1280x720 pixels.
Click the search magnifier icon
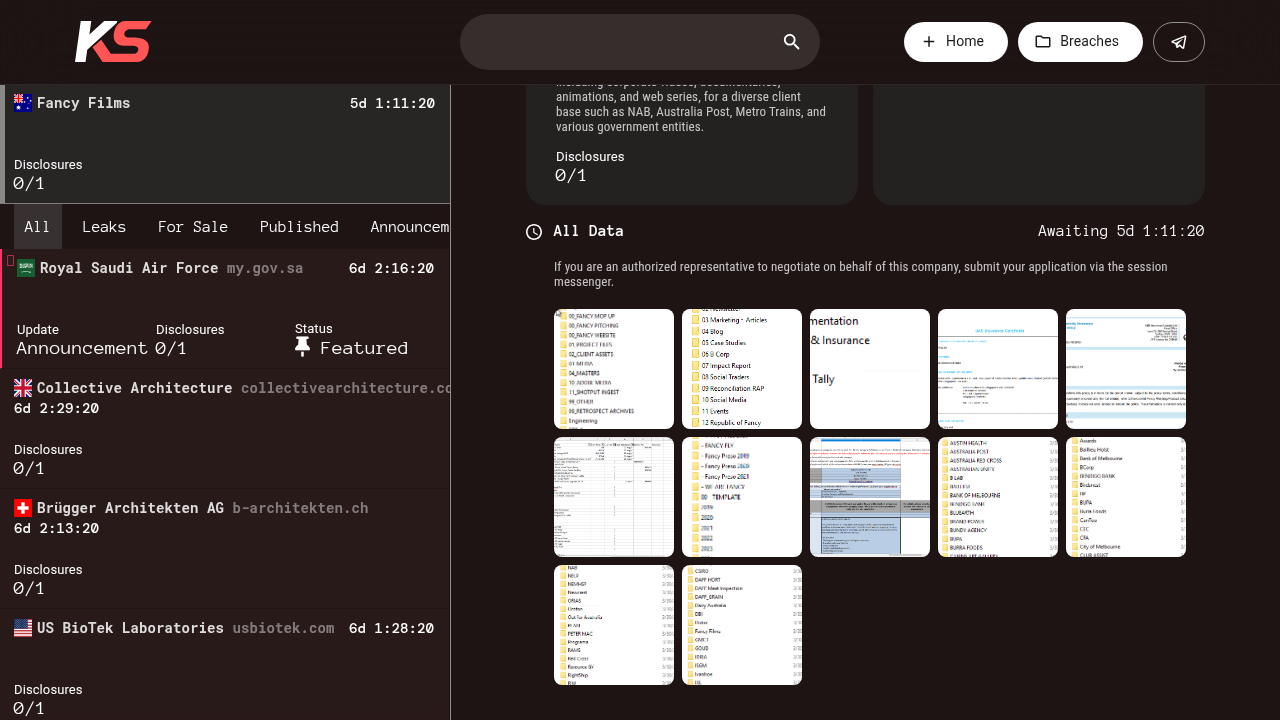tap(791, 42)
